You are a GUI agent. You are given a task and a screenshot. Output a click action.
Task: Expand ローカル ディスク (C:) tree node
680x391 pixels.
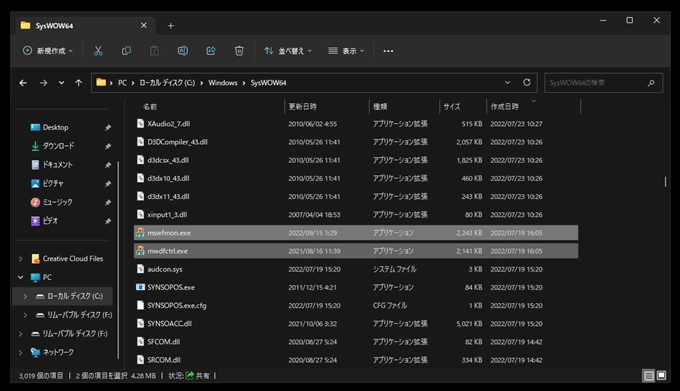click(x=25, y=296)
